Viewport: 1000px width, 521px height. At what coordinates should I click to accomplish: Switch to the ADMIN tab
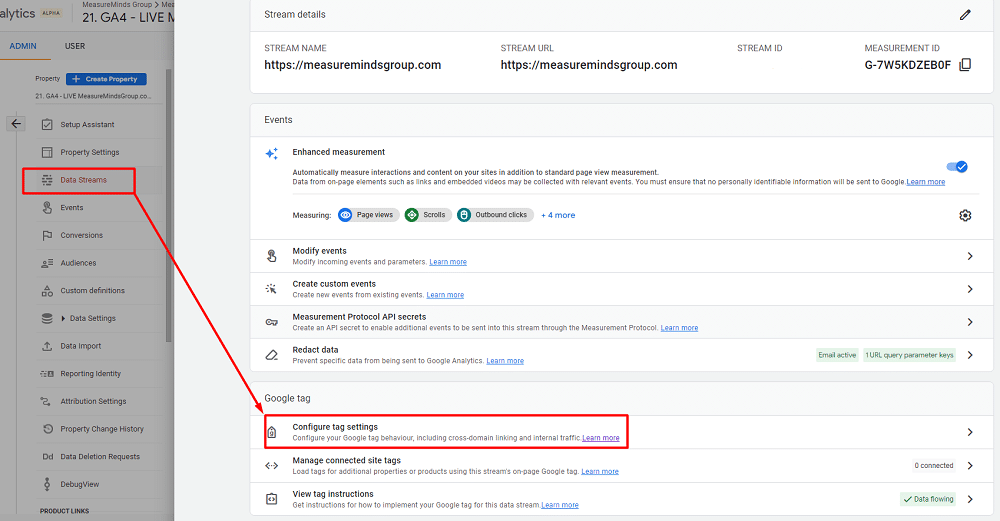pyautogui.click(x=23, y=46)
